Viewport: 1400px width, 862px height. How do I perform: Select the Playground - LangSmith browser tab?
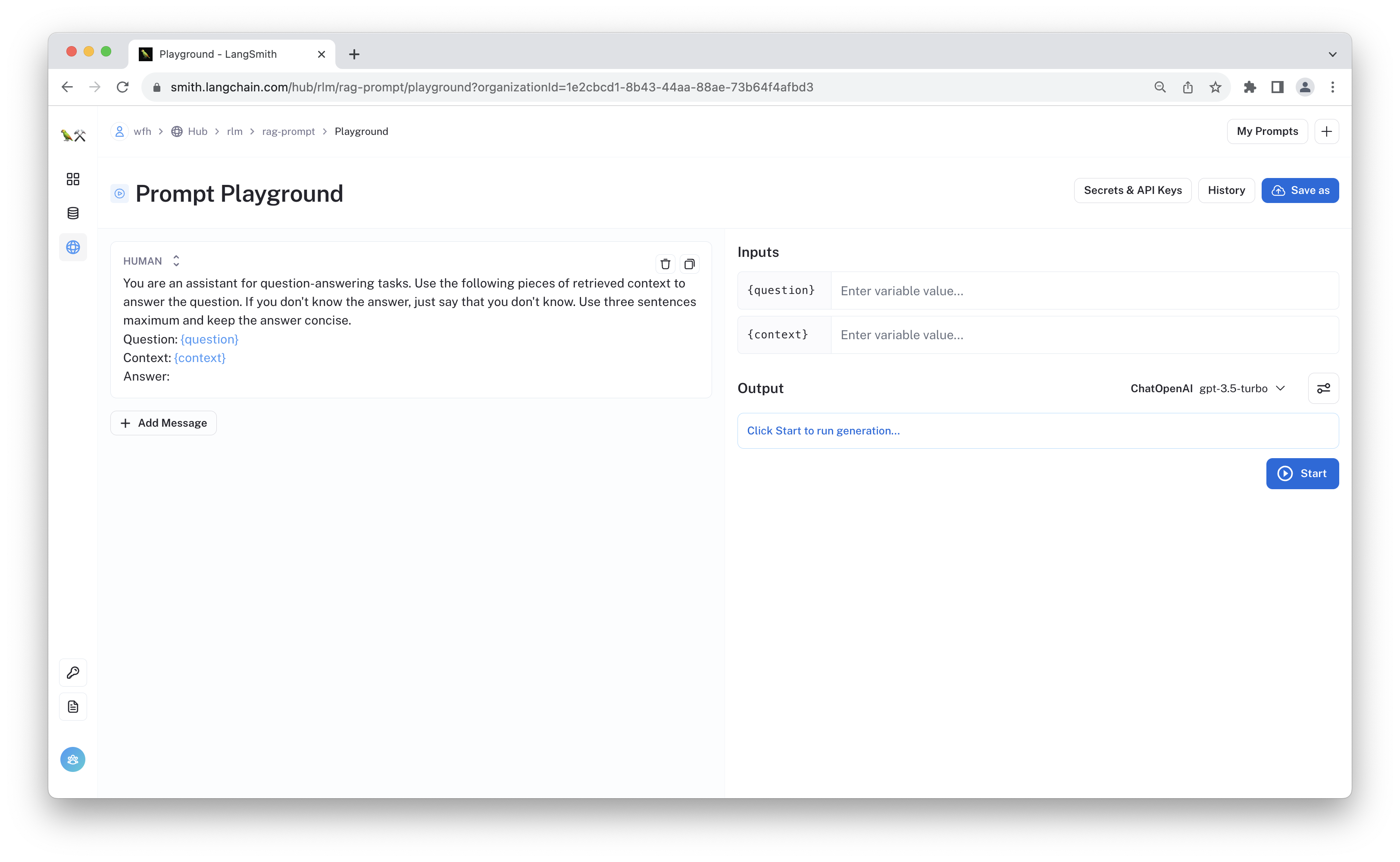click(231, 54)
